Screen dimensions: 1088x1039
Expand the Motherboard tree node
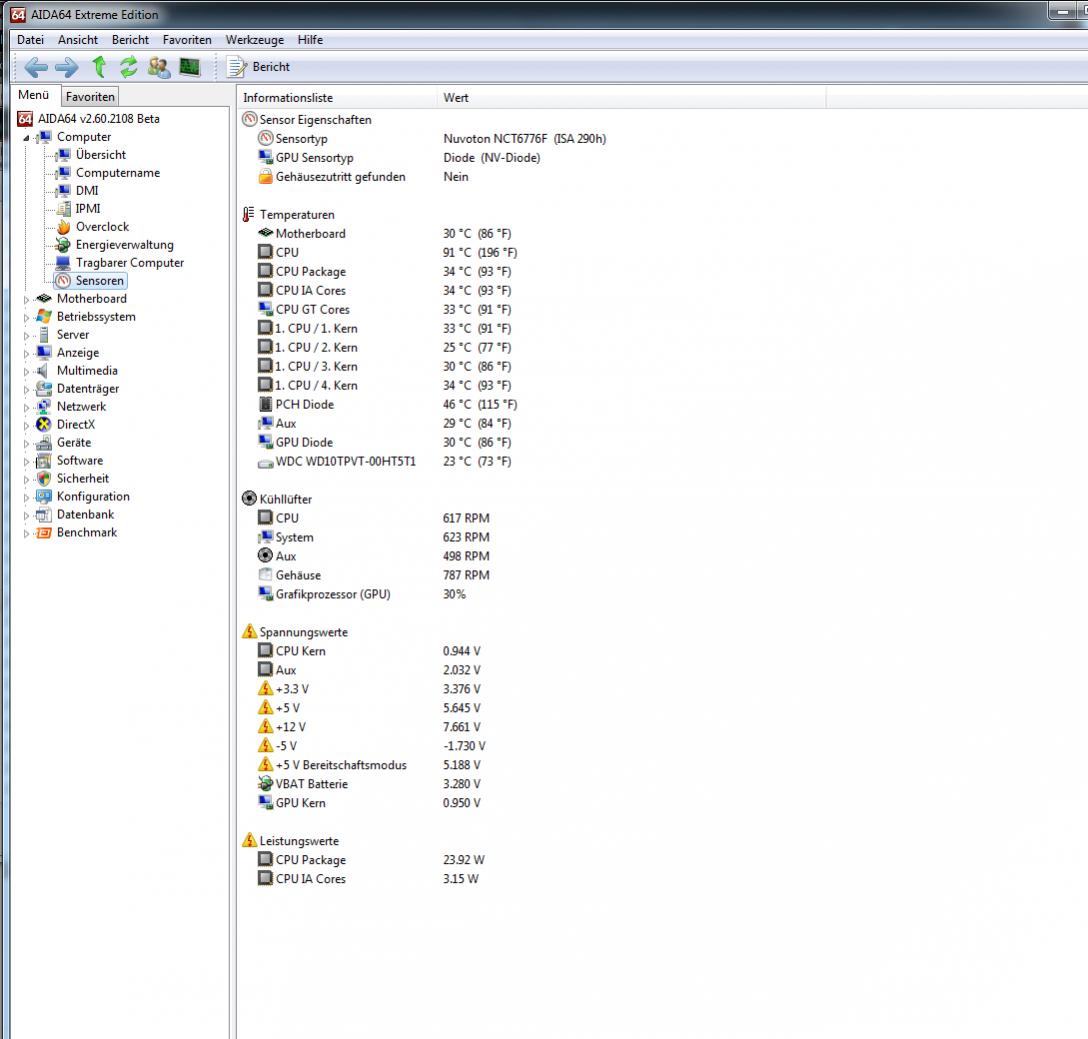[x=26, y=299]
